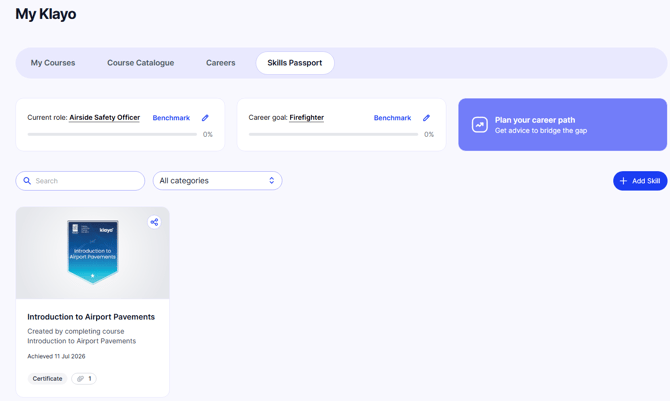Open Plan your career path card
The width and height of the screenshot is (670, 401).
(x=562, y=125)
